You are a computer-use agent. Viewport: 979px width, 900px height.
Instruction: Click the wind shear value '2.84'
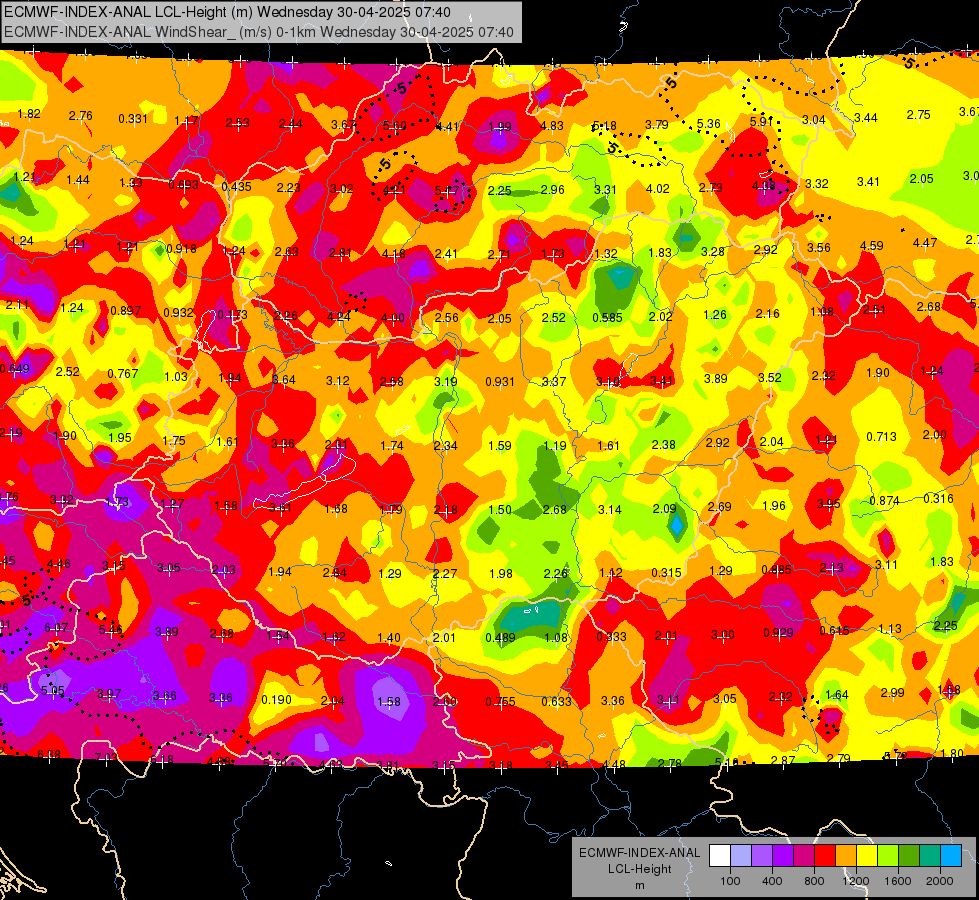[335, 573]
